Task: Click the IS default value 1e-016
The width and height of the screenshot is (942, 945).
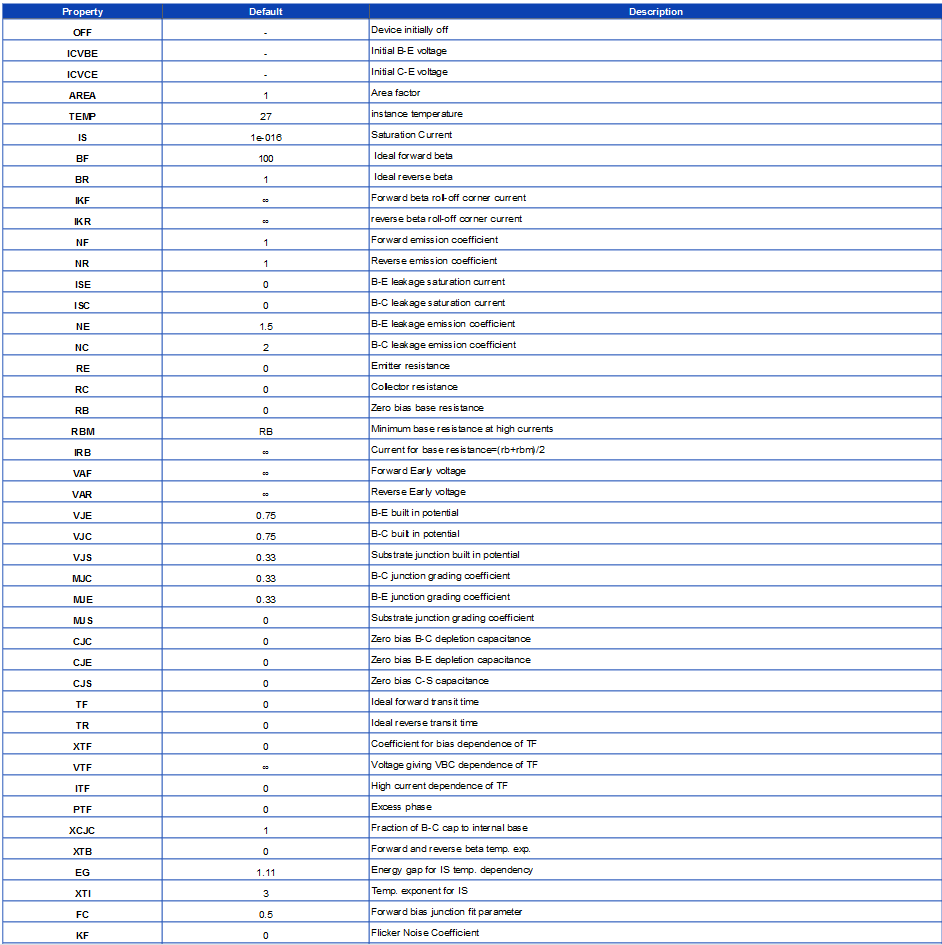Action: pos(266,137)
